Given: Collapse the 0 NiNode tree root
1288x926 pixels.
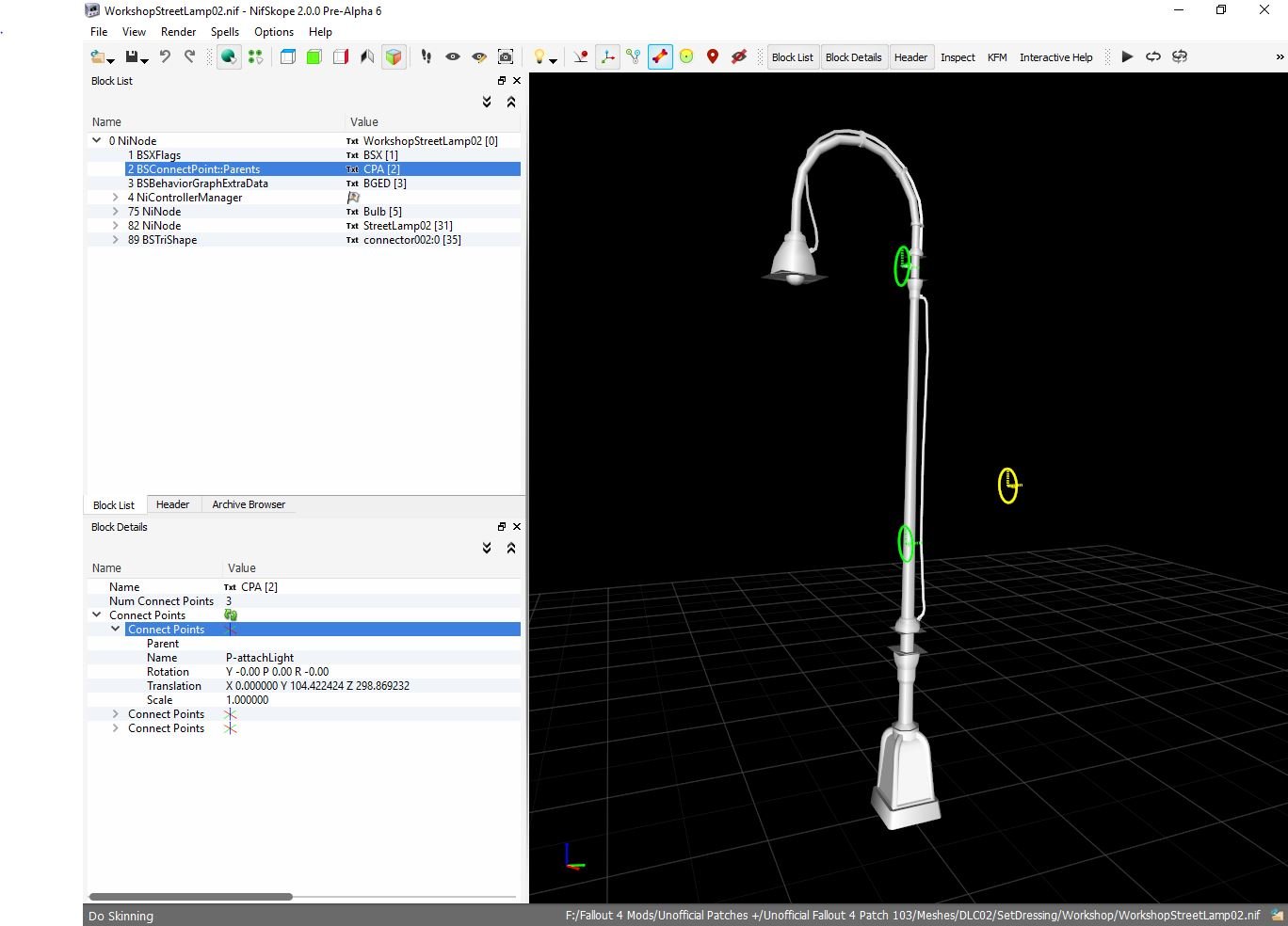Looking at the screenshot, I should [96, 140].
